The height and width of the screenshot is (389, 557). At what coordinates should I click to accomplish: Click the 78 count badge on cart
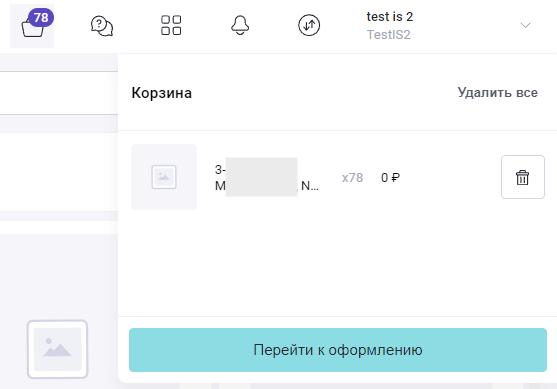click(41, 17)
